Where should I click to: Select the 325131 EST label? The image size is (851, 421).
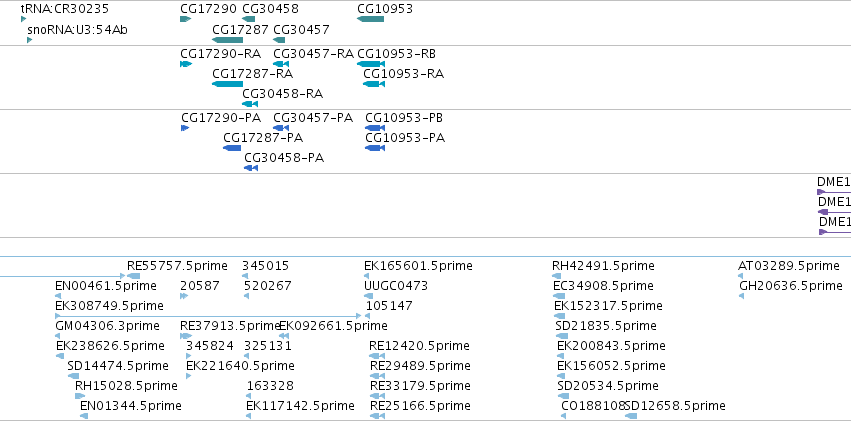(268, 346)
